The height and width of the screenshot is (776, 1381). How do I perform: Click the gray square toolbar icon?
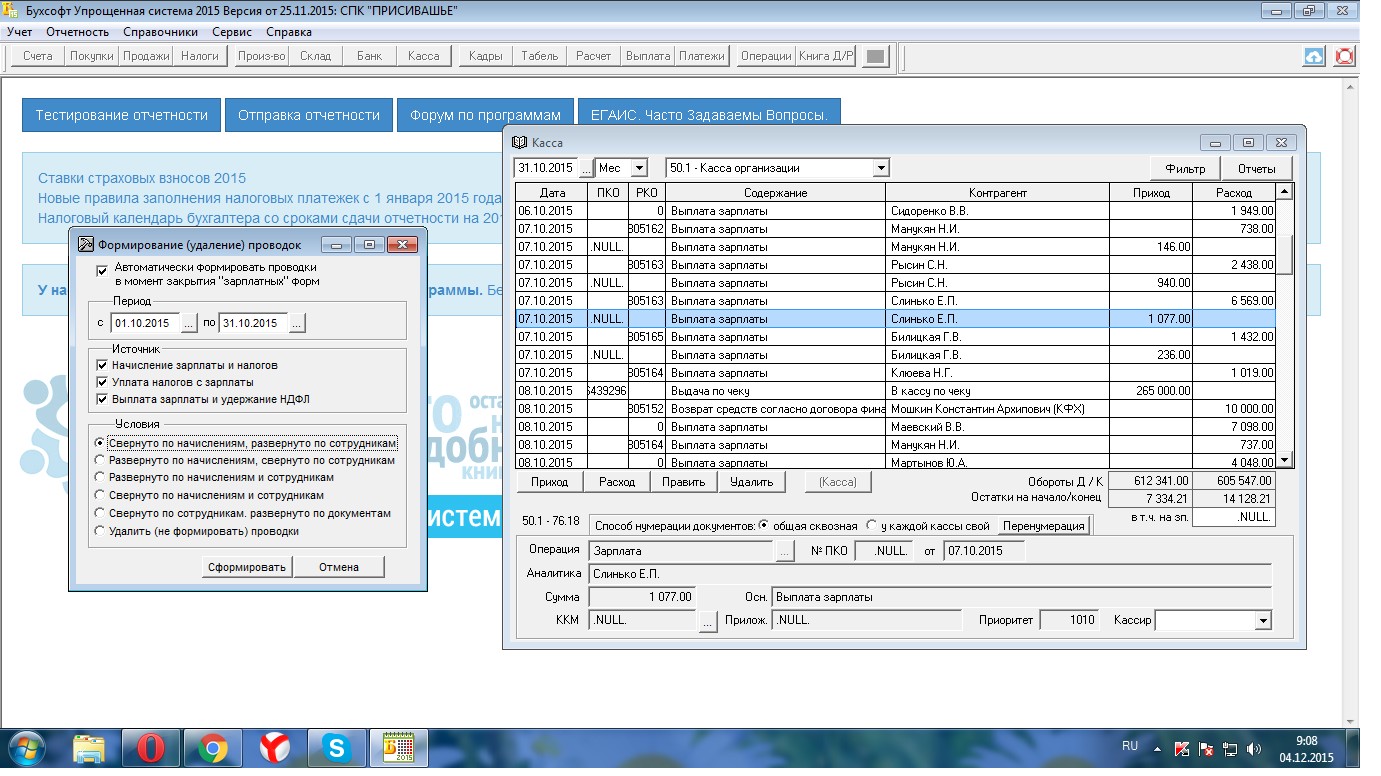coord(874,56)
